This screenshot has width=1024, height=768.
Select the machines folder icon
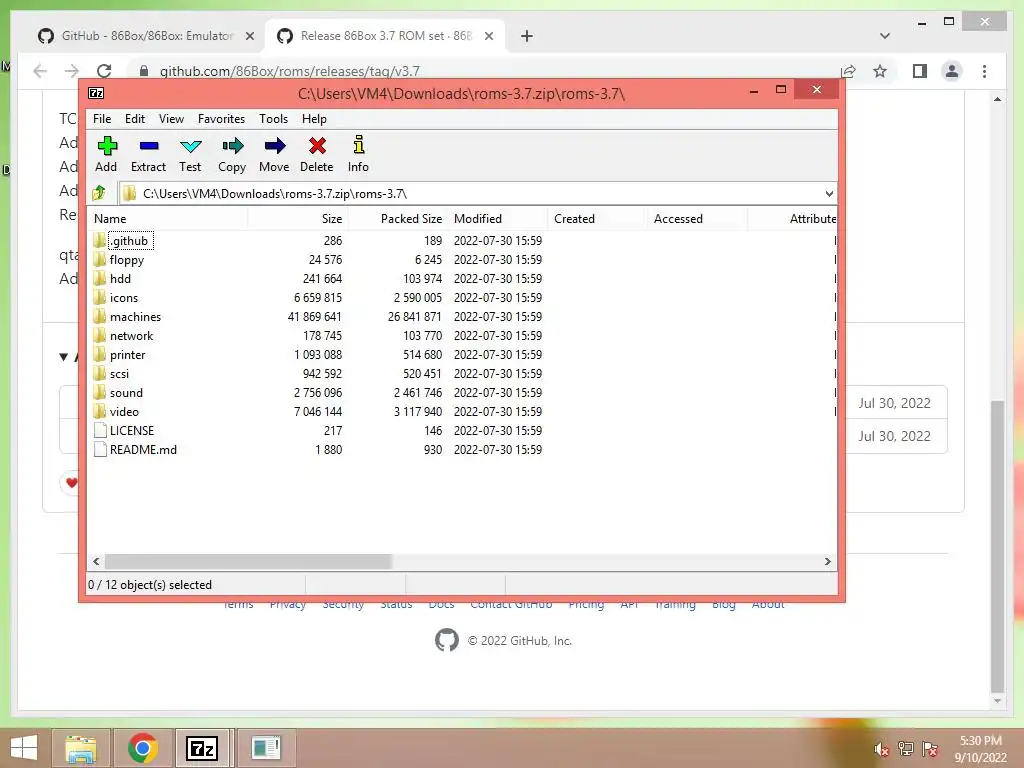99,316
